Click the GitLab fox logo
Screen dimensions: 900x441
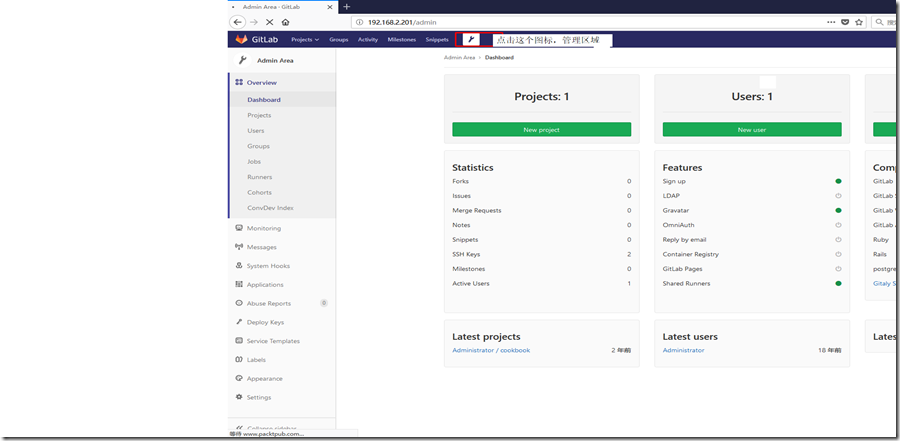tap(241, 40)
